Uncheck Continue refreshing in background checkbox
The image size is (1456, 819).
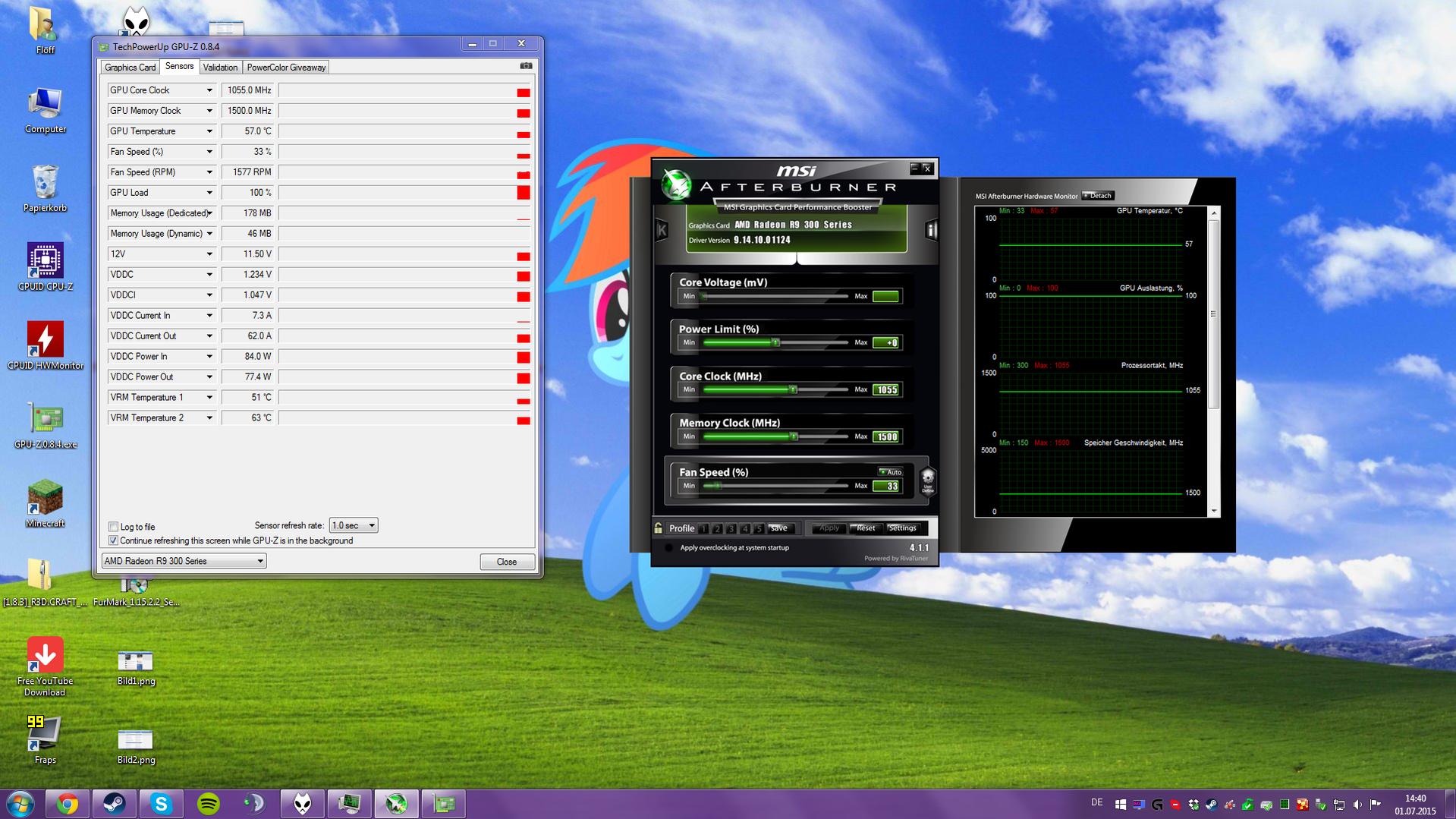(113, 540)
